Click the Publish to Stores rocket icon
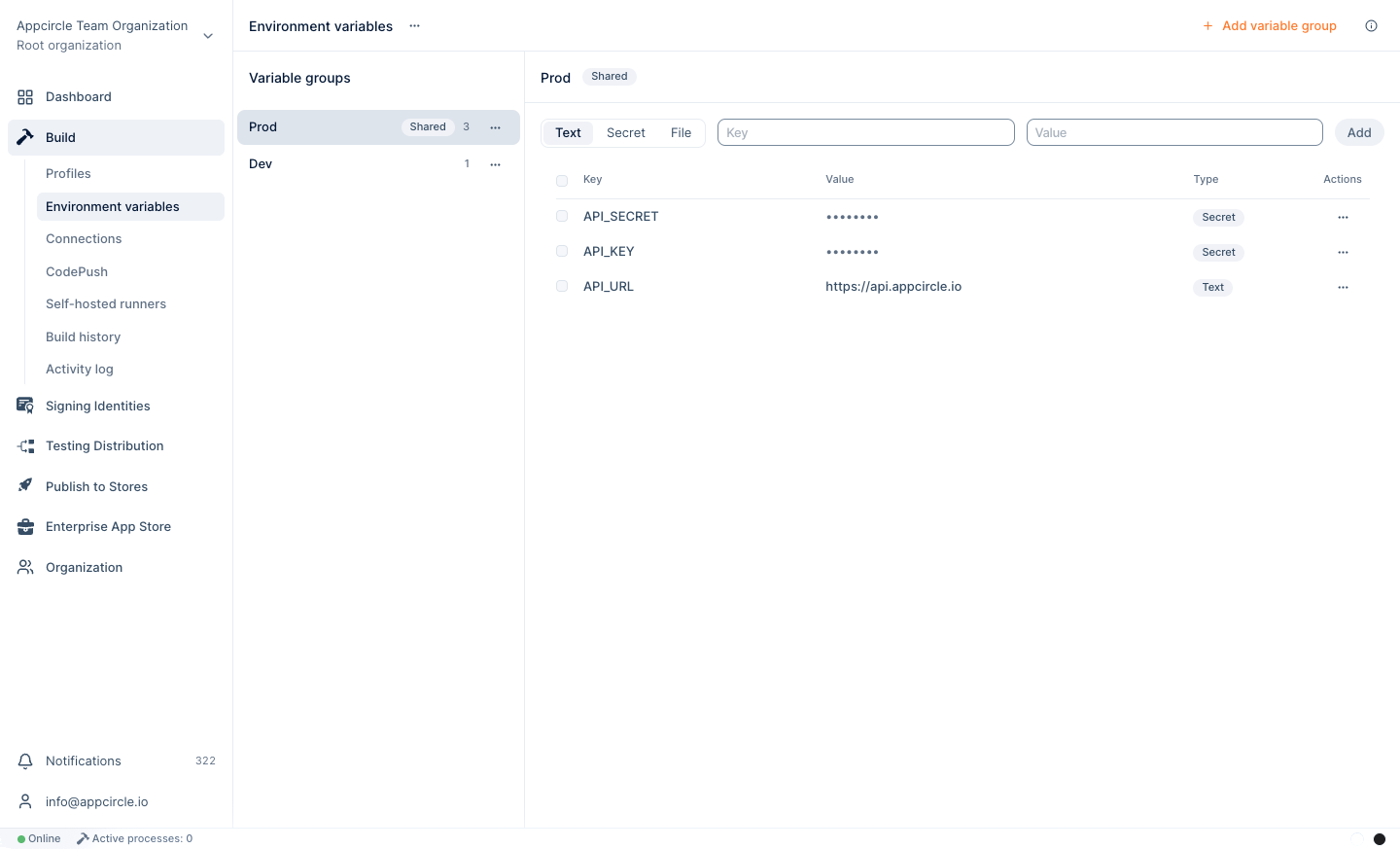Image resolution: width=1400 pixels, height=849 pixels. [25, 485]
